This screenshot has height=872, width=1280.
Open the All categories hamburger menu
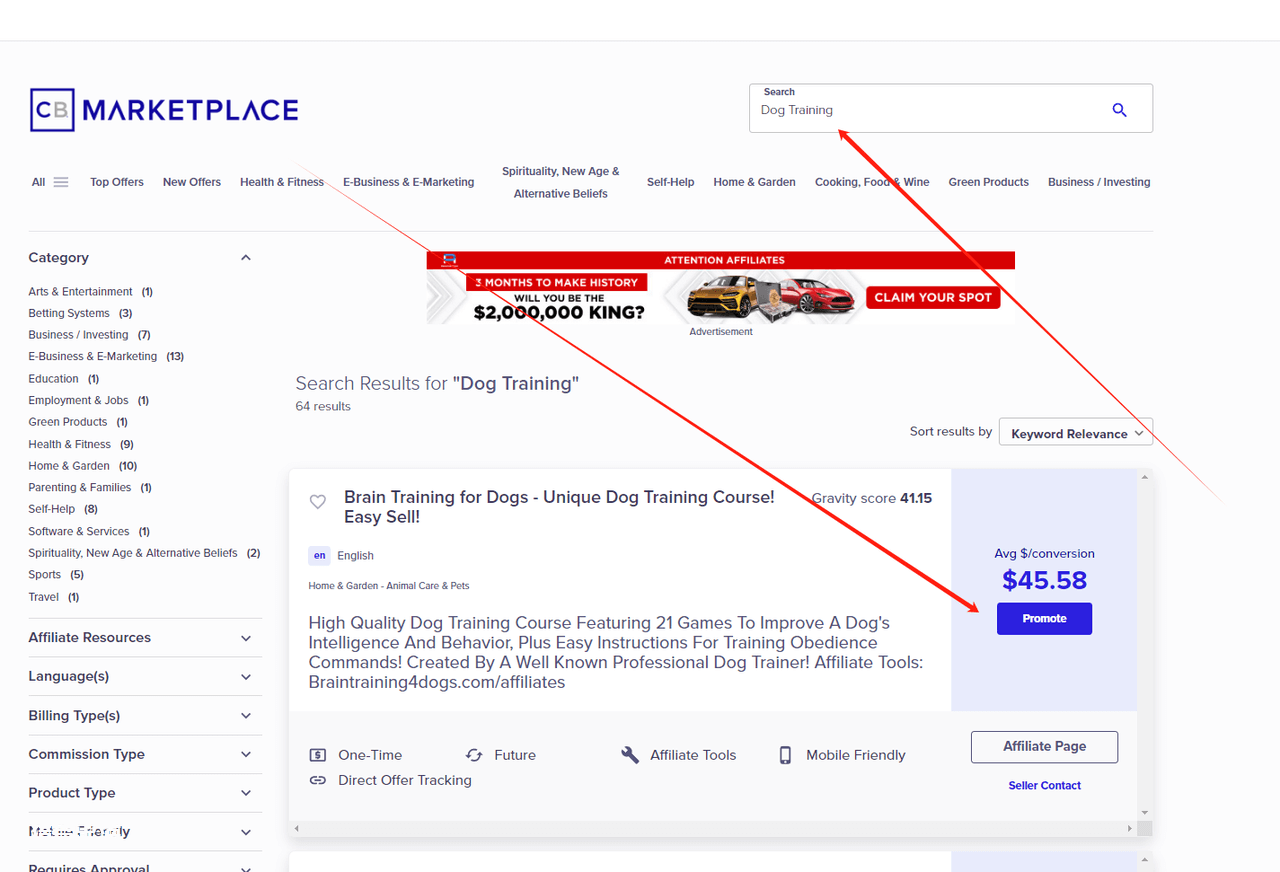[x=61, y=182]
